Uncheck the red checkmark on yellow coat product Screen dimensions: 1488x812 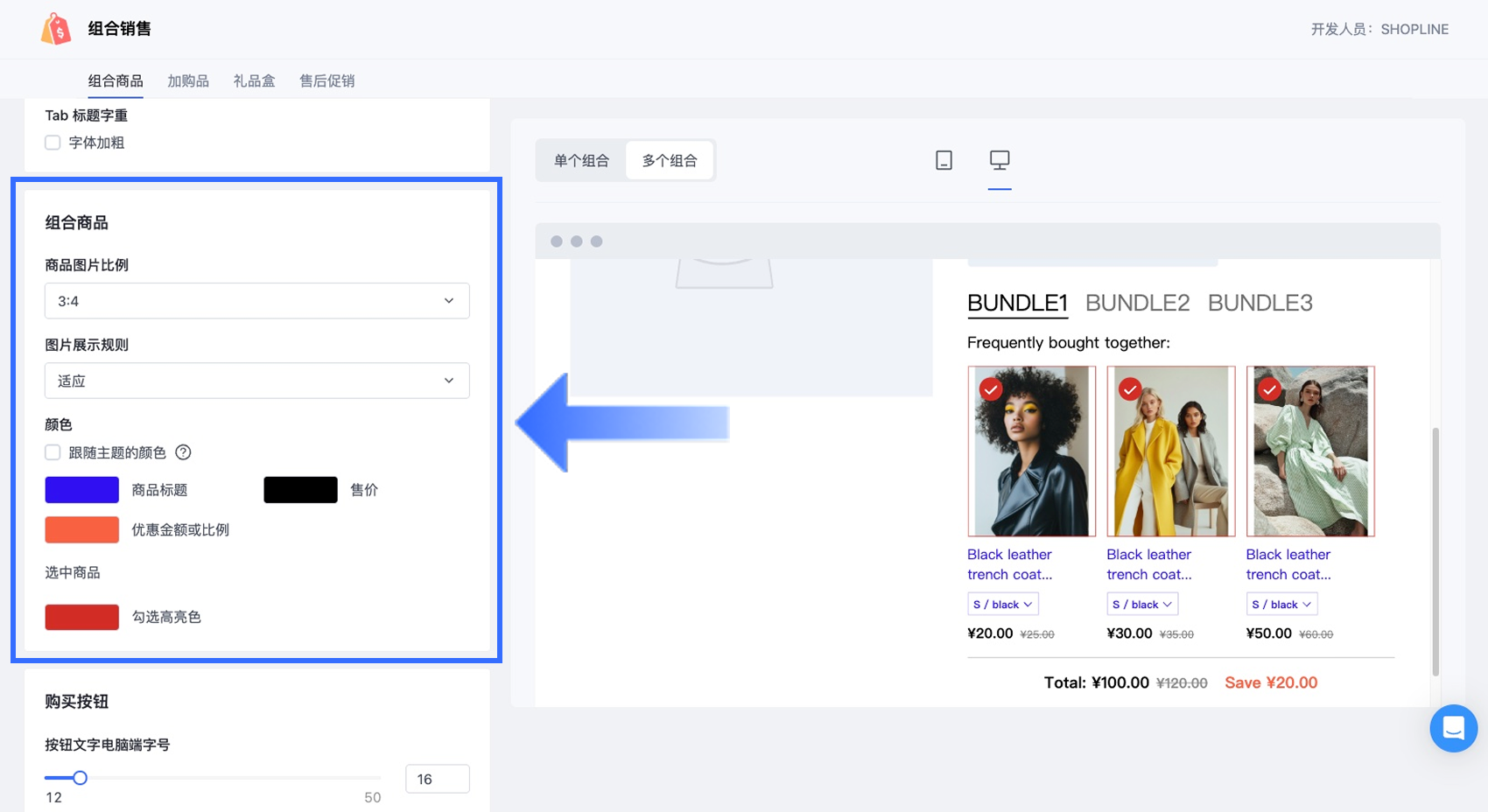pyautogui.click(x=1130, y=389)
